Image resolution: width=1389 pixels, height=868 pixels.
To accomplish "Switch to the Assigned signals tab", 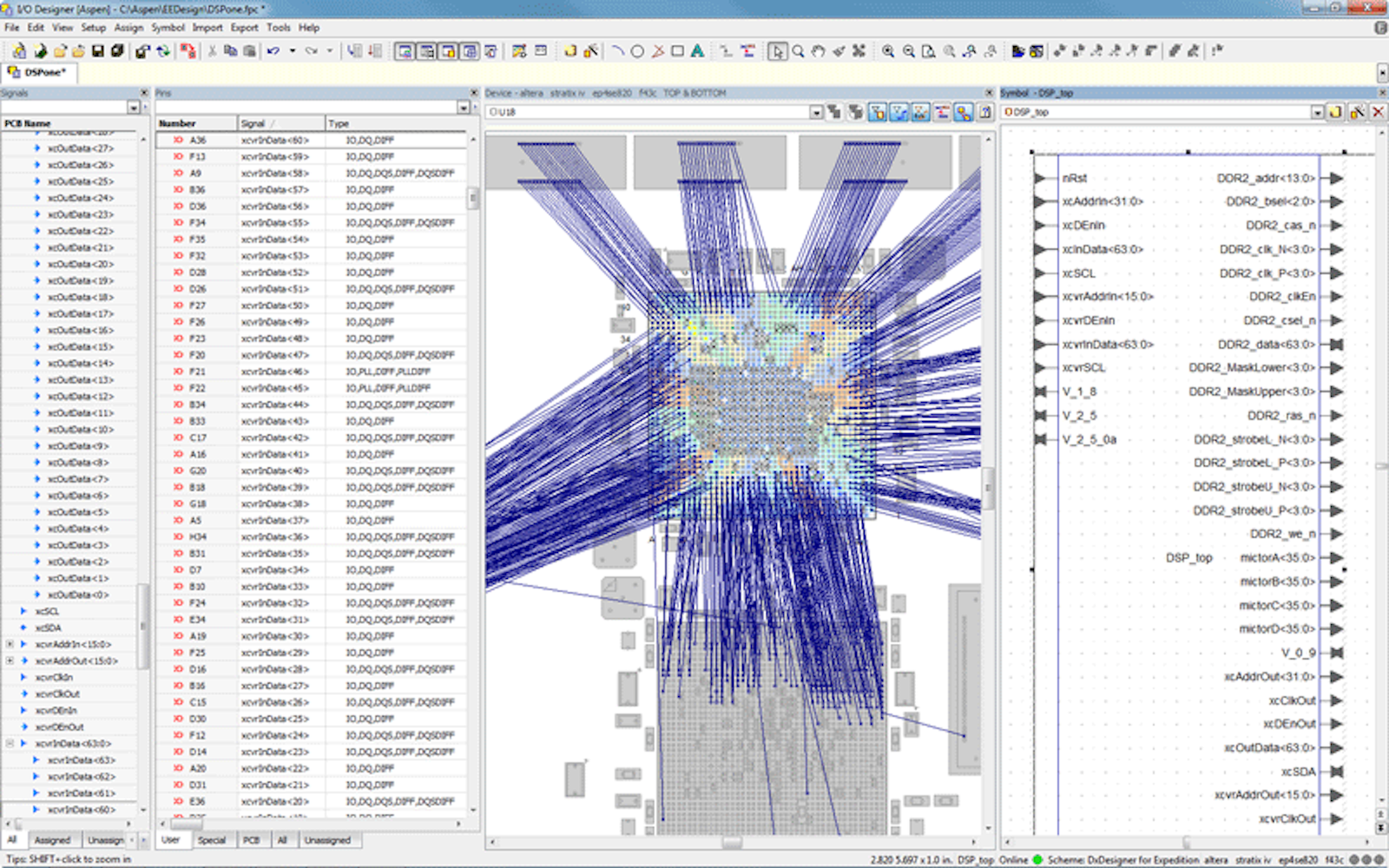I will click(52, 840).
